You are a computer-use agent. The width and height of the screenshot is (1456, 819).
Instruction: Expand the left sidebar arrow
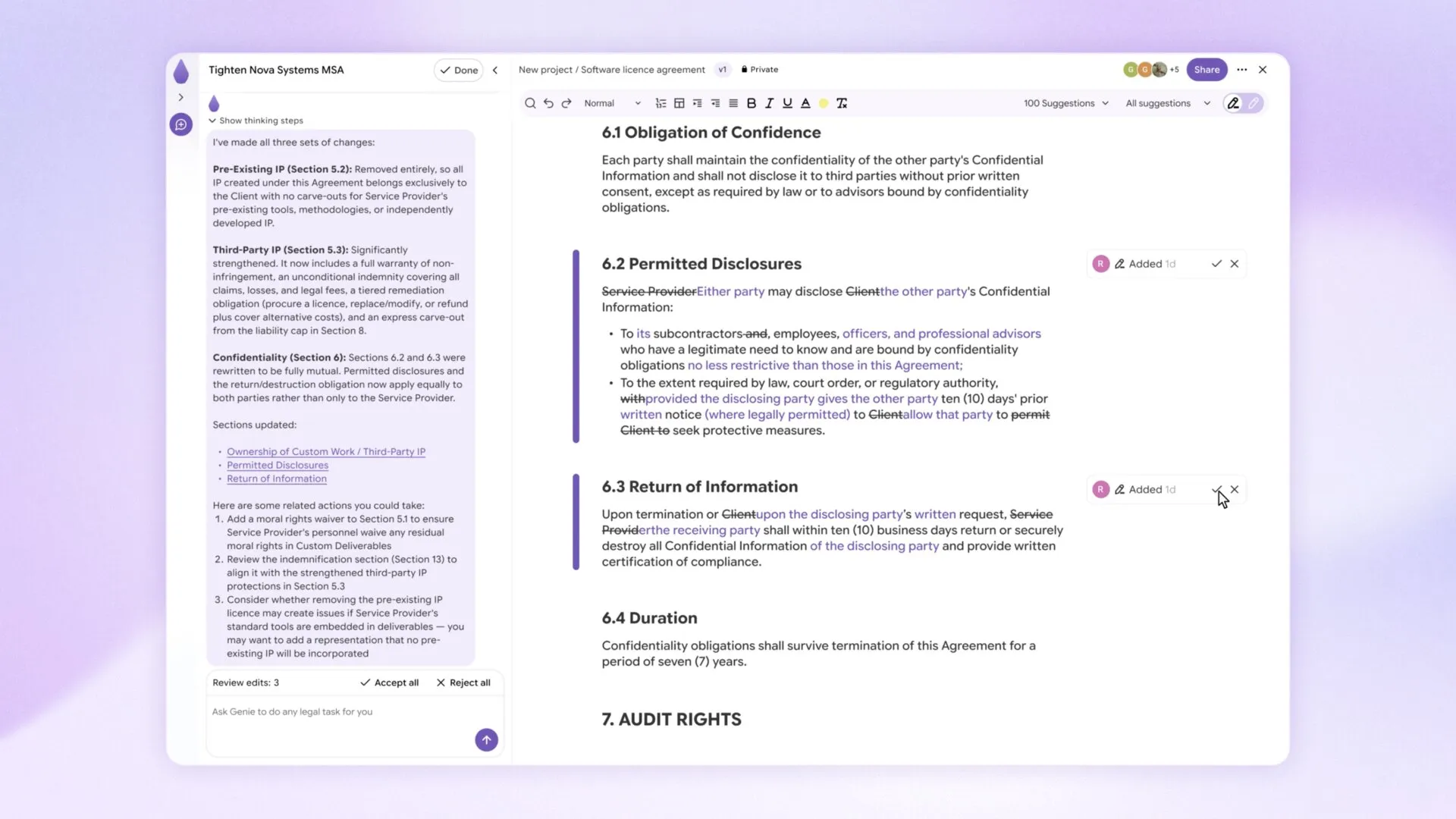[x=180, y=97]
